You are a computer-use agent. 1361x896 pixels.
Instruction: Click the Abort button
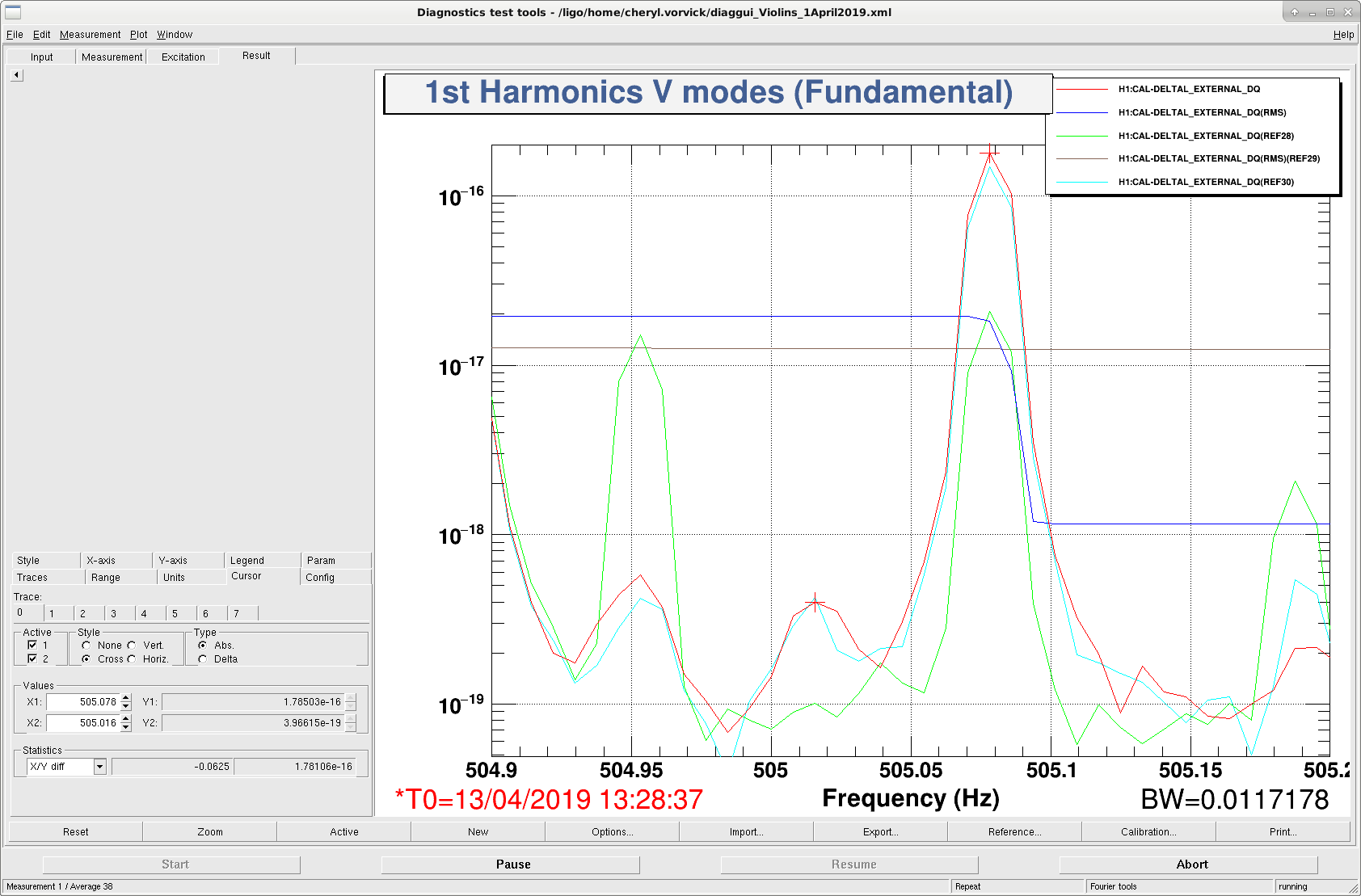click(1192, 864)
